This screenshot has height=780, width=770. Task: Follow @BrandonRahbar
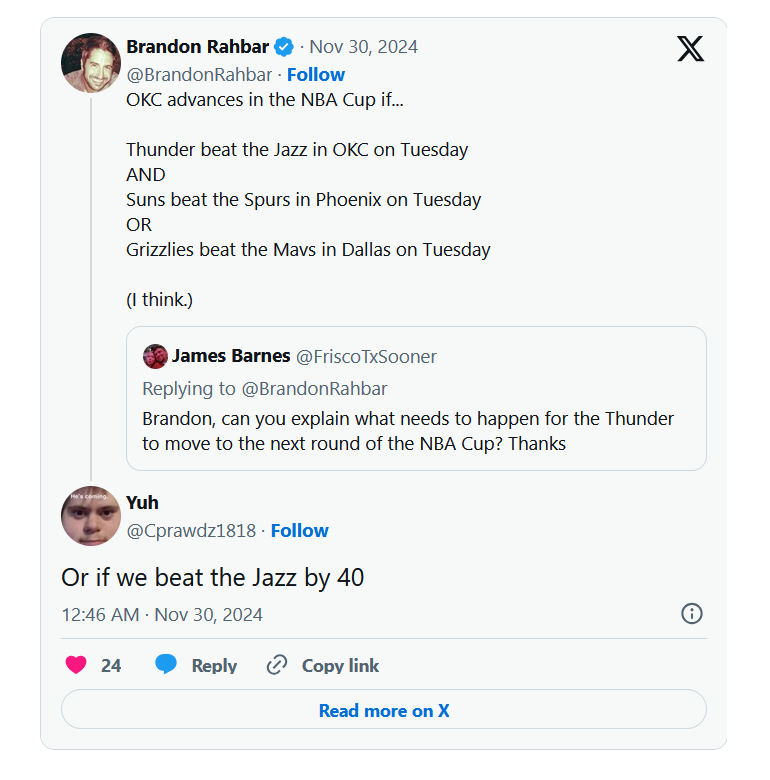[316, 75]
